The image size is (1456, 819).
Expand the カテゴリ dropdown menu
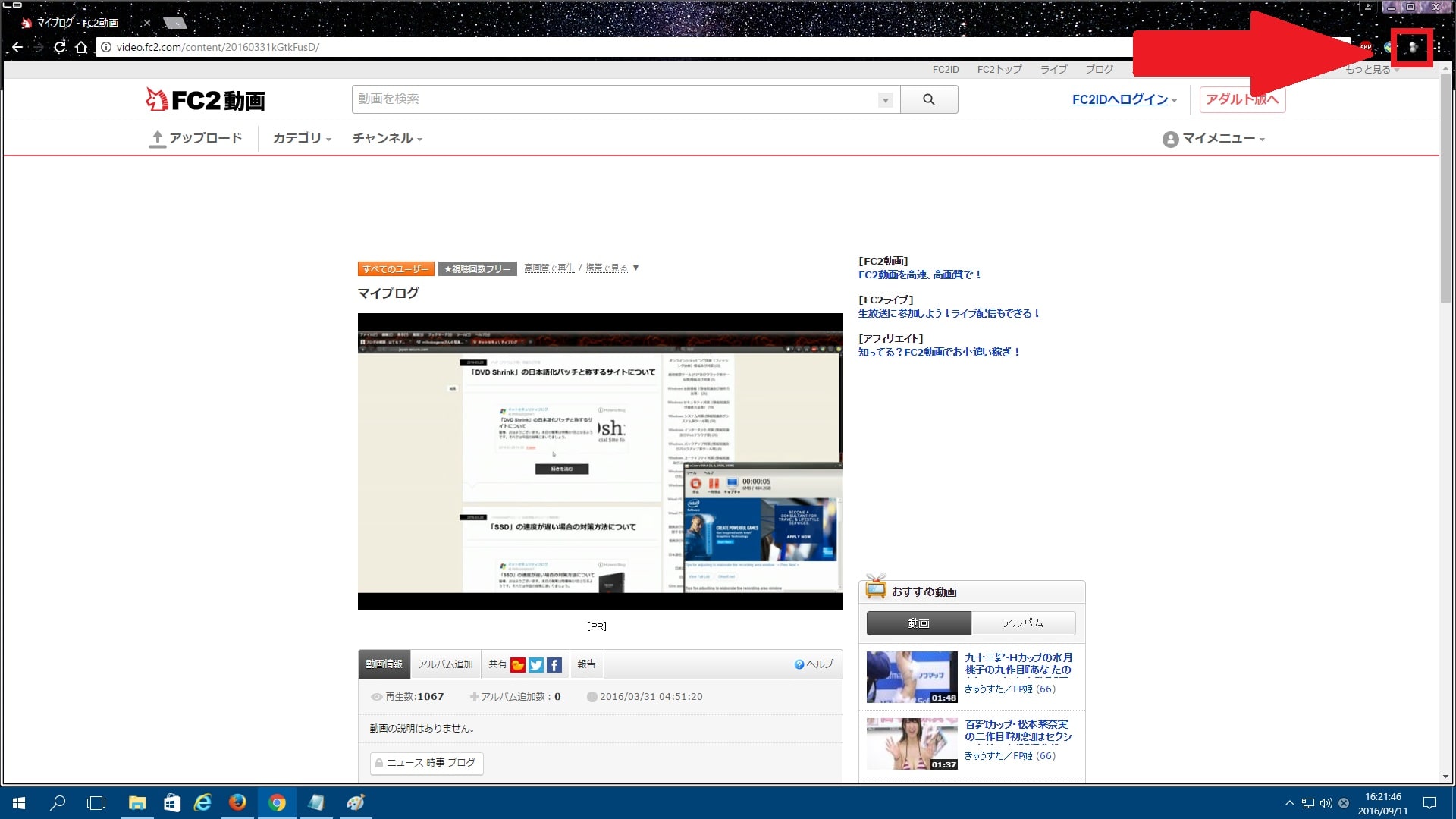tap(302, 138)
